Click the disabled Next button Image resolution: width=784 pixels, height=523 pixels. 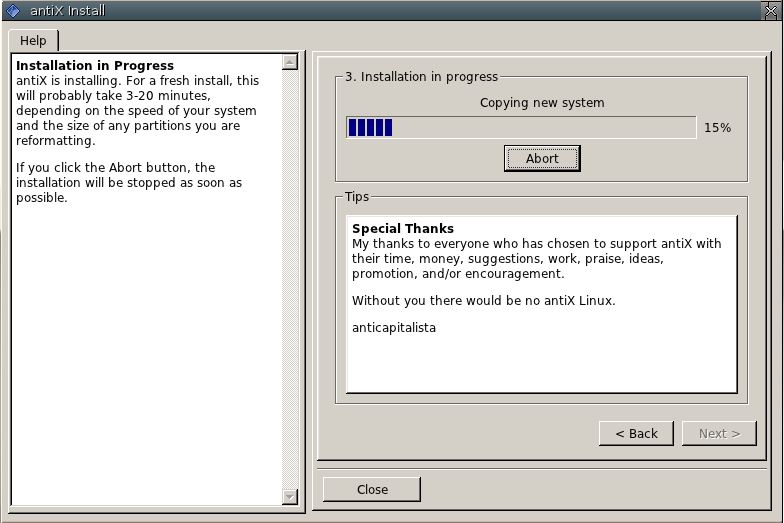[719, 433]
